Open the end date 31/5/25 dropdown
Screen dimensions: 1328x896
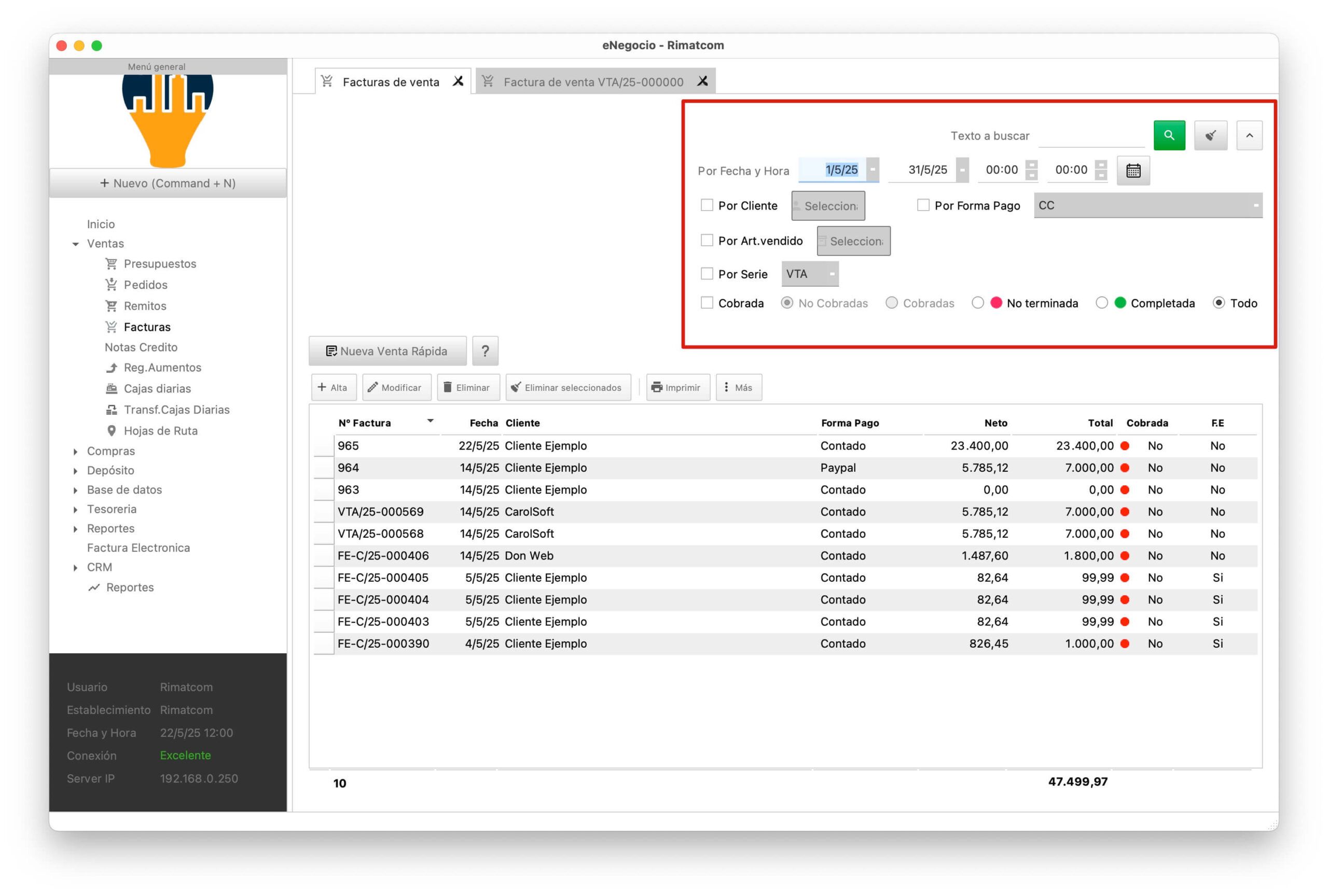(962, 170)
